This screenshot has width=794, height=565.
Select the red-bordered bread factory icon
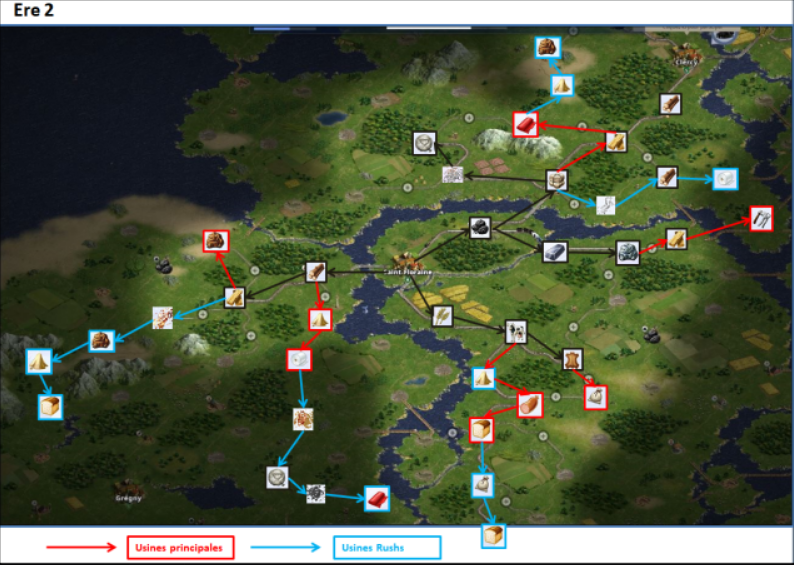coord(482,430)
